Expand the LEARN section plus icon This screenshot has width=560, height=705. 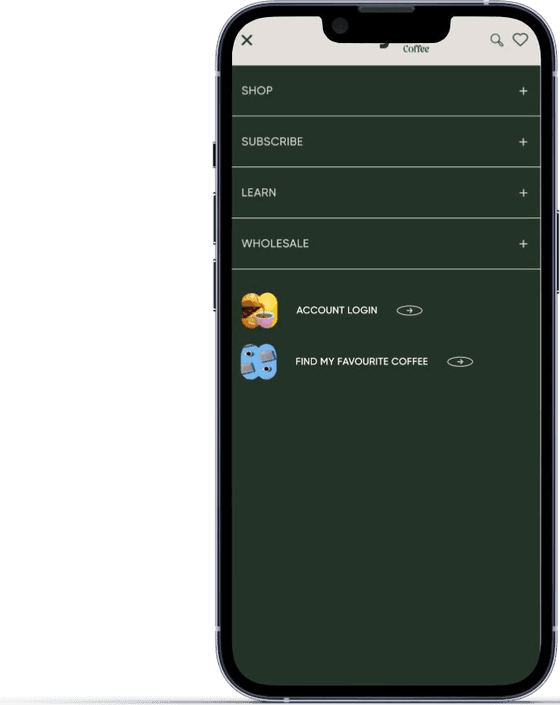pyautogui.click(x=523, y=193)
